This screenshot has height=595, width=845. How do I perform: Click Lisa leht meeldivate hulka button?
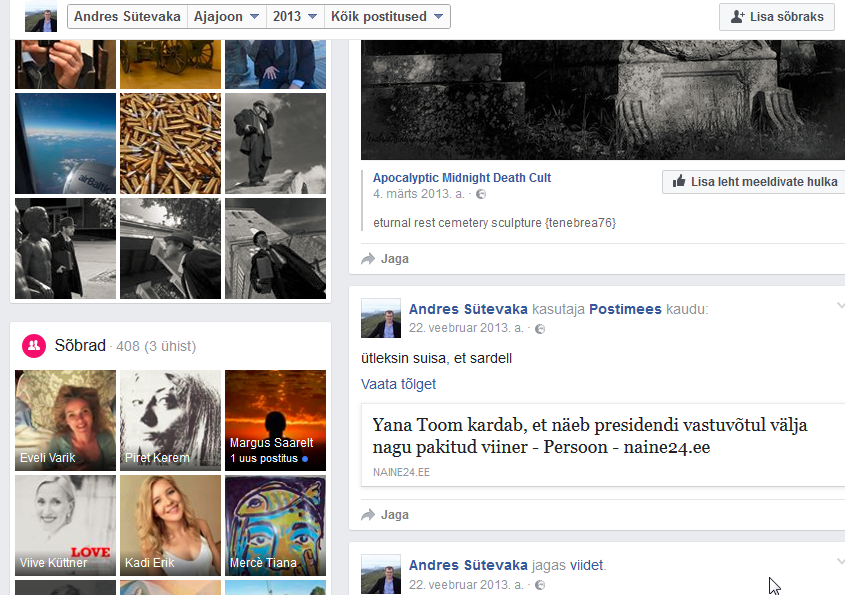754,182
